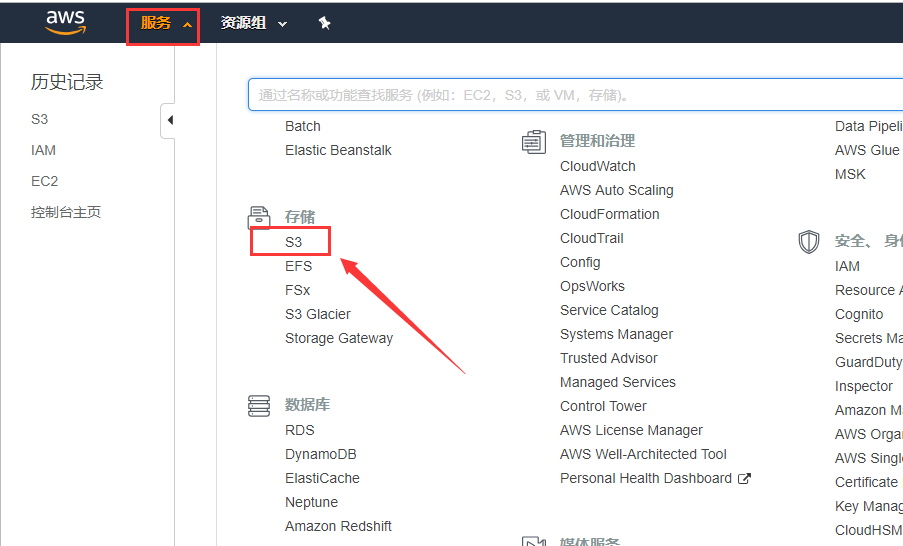Open S3 Glacier service
This screenshot has width=903, height=546.
tap(317, 314)
